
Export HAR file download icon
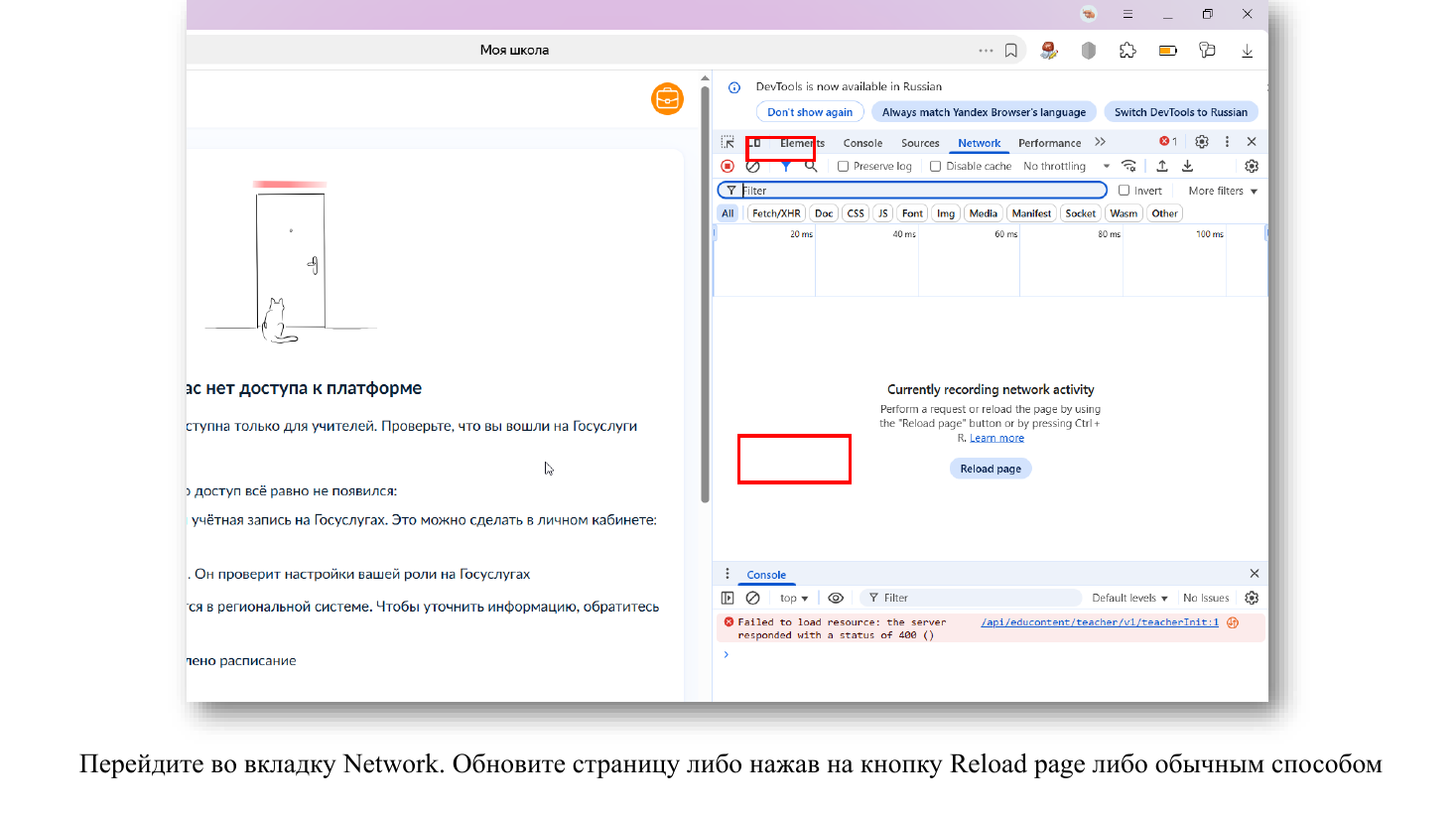click(1187, 166)
